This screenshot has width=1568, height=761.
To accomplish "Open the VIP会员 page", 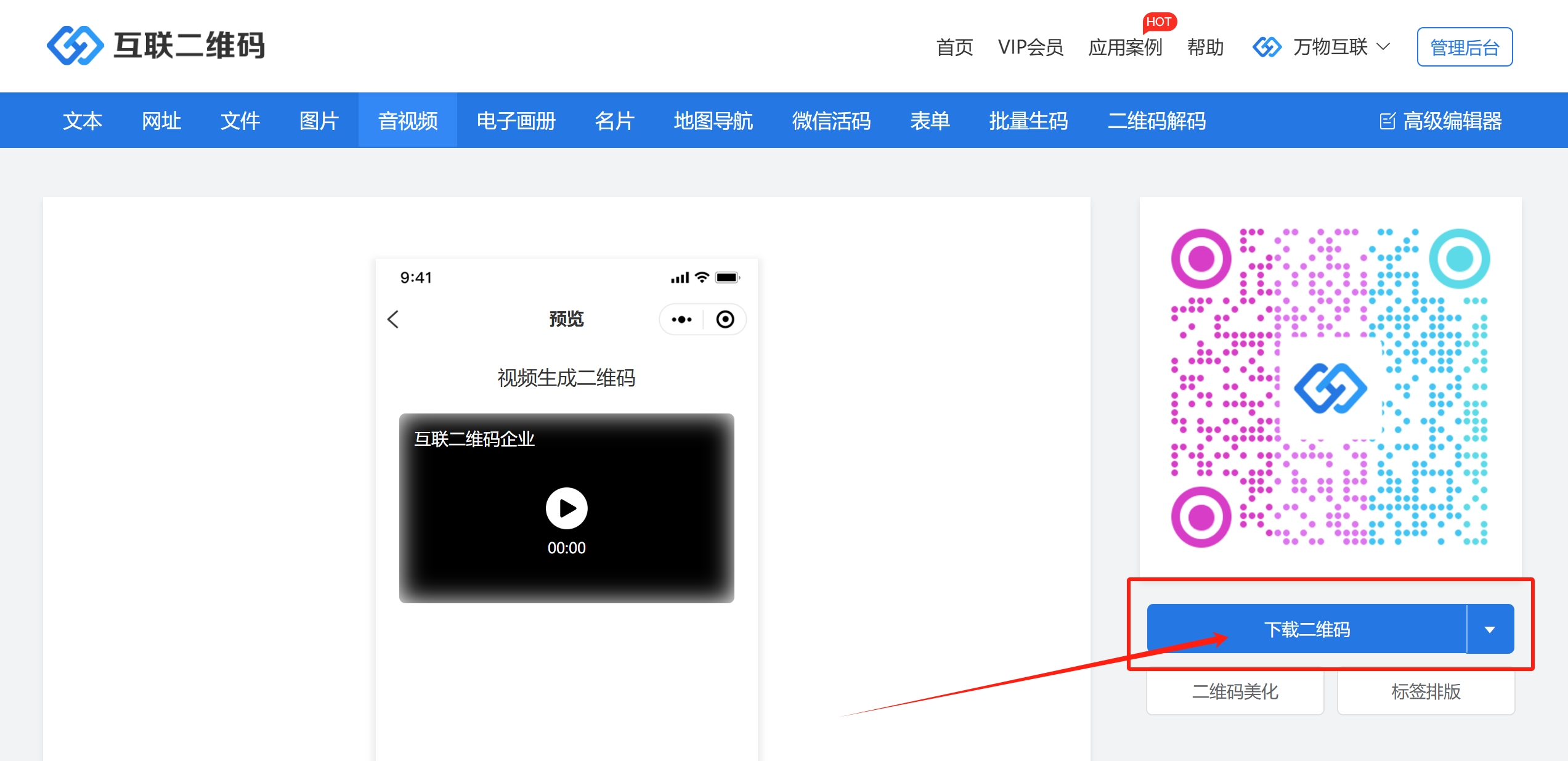I will pyautogui.click(x=1030, y=47).
